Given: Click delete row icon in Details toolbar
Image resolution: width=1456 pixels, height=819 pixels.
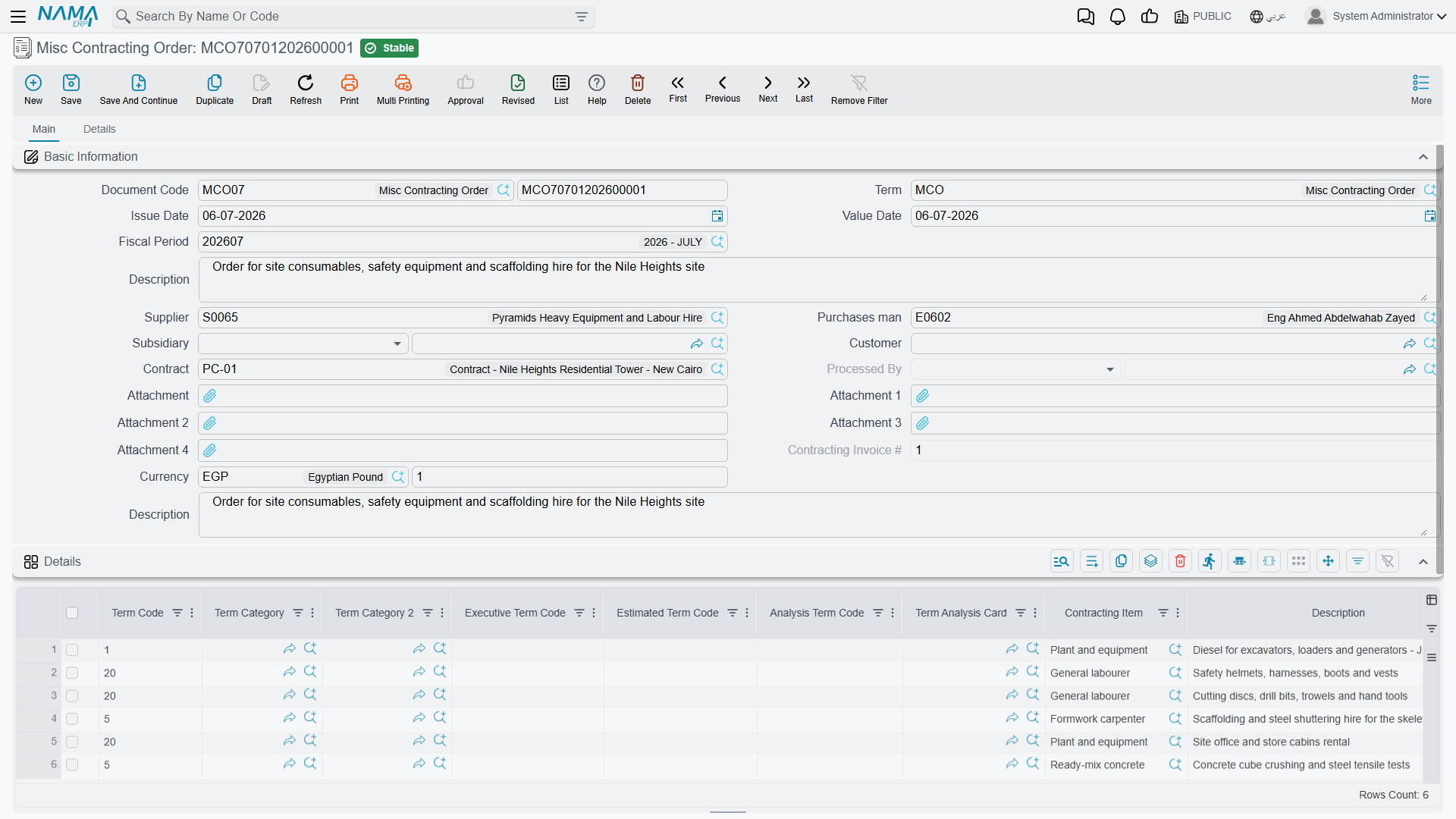Looking at the screenshot, I should click(x=1180, y=561).
